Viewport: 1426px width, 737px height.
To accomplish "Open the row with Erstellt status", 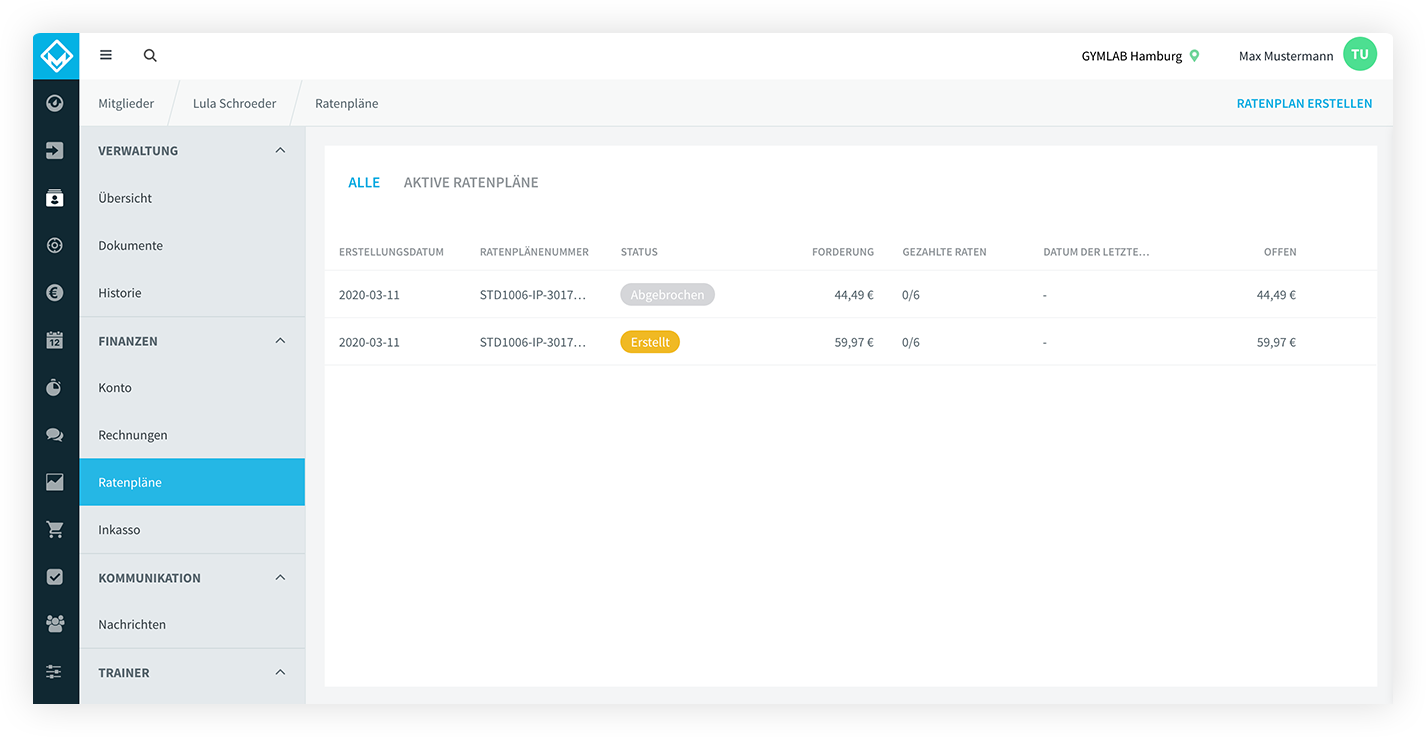I will click(x=850, y=342).
